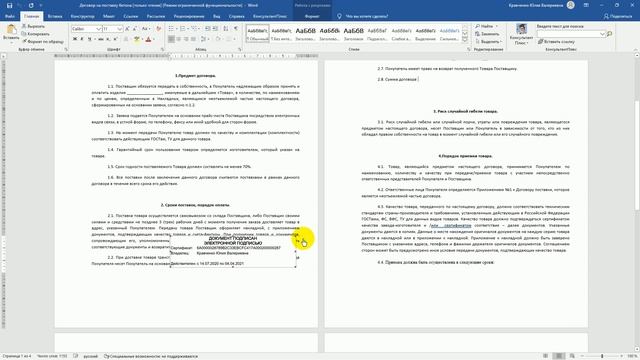
Task: Click Заменить to replace text
Action: point(487,34)
